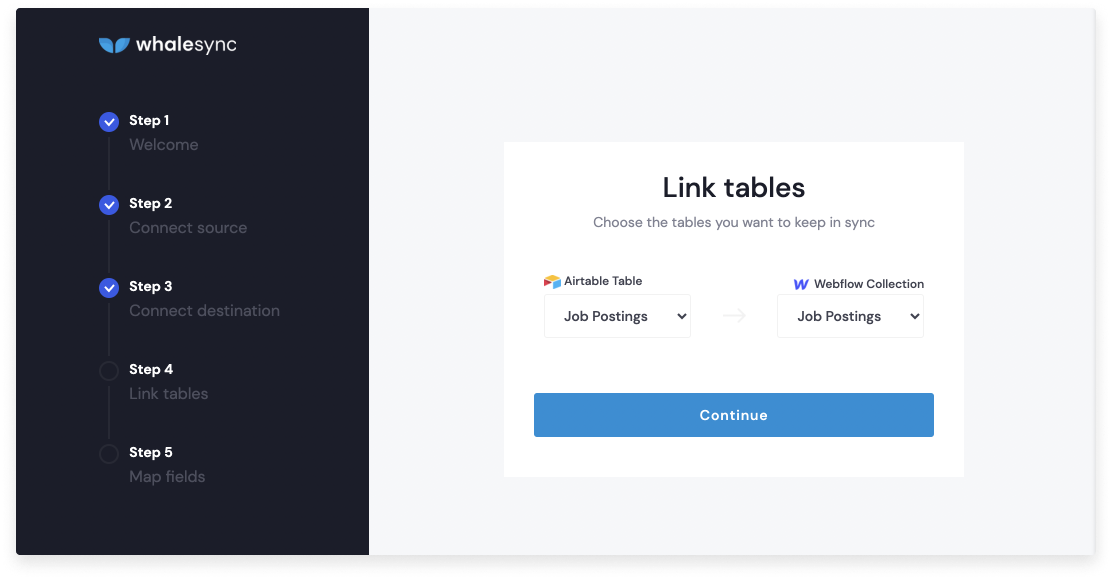The width and height of the screenshot is (1112, 579).
Task: Select the Step 3 label
Action: click(150, 287)
